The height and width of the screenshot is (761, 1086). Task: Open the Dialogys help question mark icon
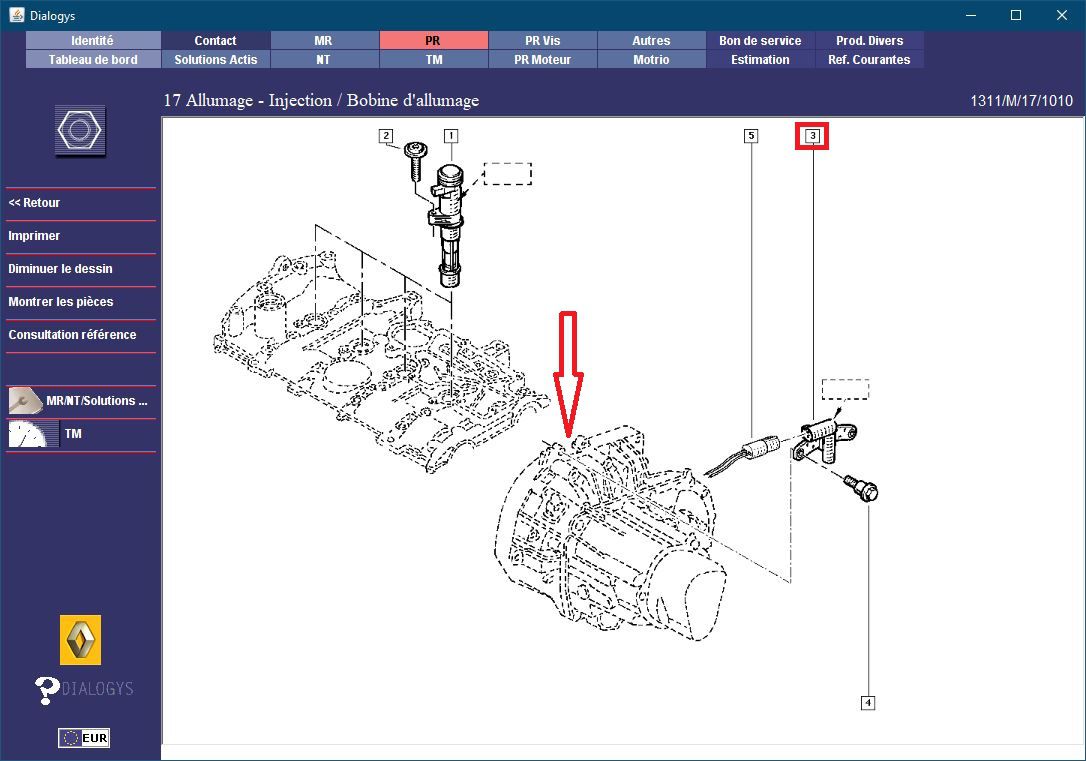tap(47, 689)
